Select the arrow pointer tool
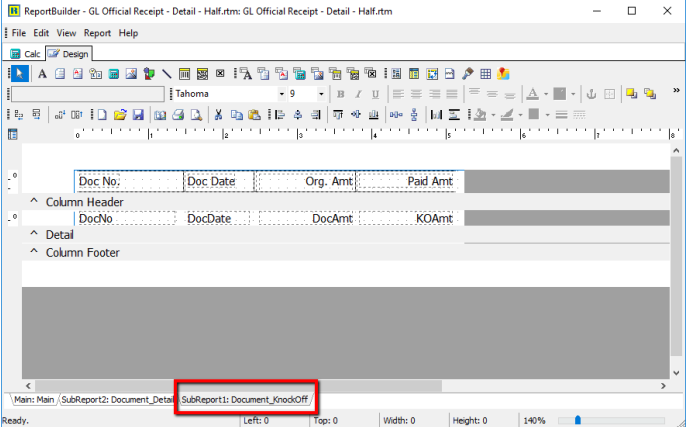This screenshot has width=686, height=427. pos(19,73)
